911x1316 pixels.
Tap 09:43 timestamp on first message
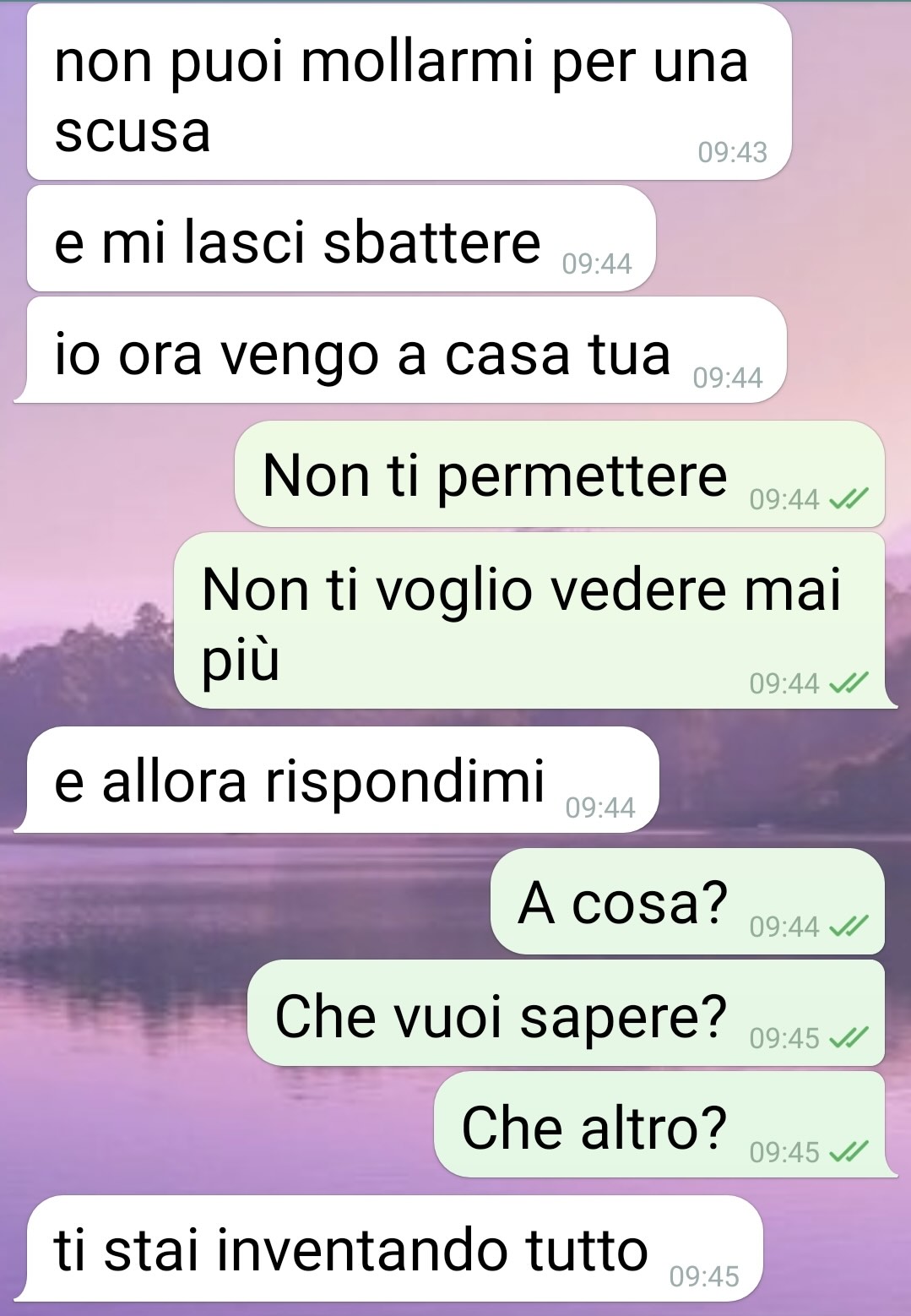coord(733,153)
